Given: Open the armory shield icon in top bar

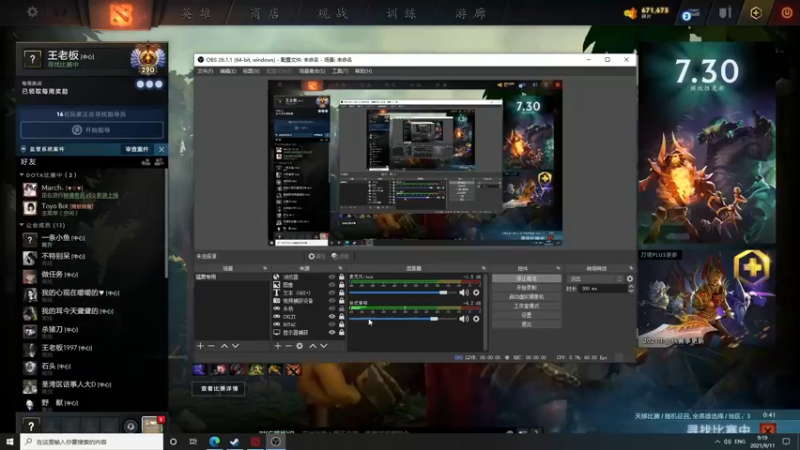Looking at the screenshot, I should [725, 12].
